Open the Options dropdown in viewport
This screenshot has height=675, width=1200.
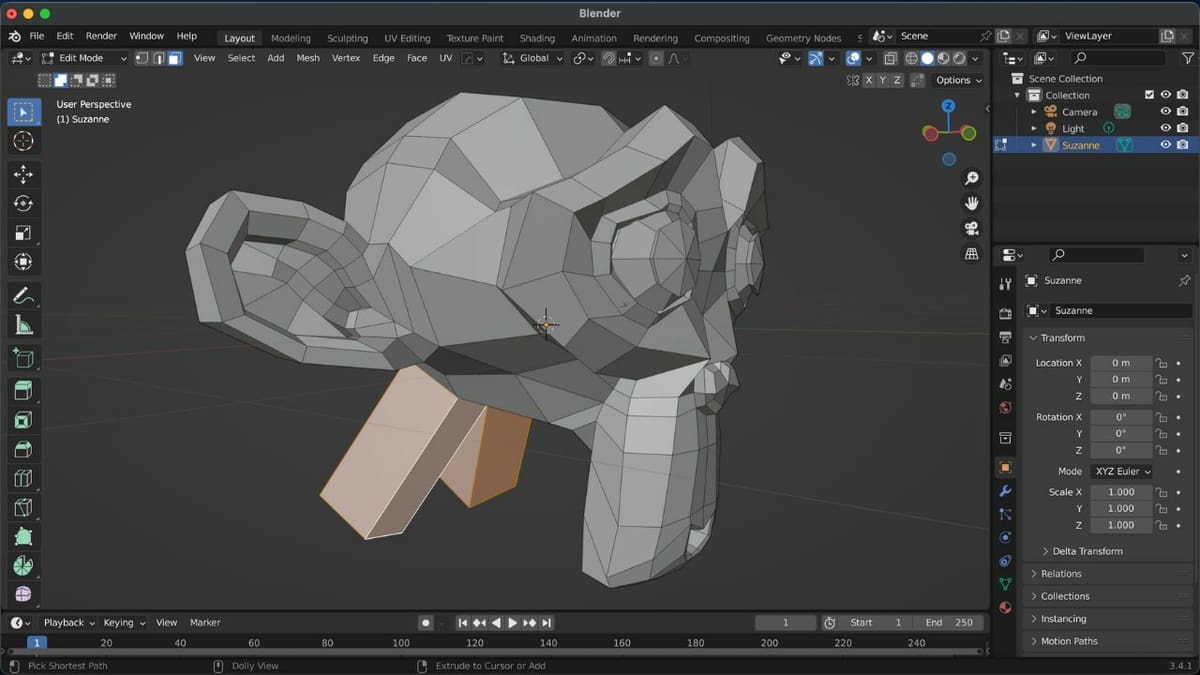[x=958, y=80]
